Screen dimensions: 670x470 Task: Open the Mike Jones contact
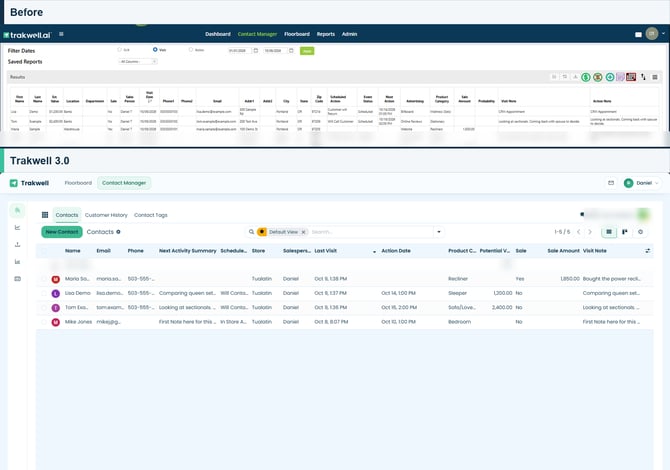[x=78, y=322]
